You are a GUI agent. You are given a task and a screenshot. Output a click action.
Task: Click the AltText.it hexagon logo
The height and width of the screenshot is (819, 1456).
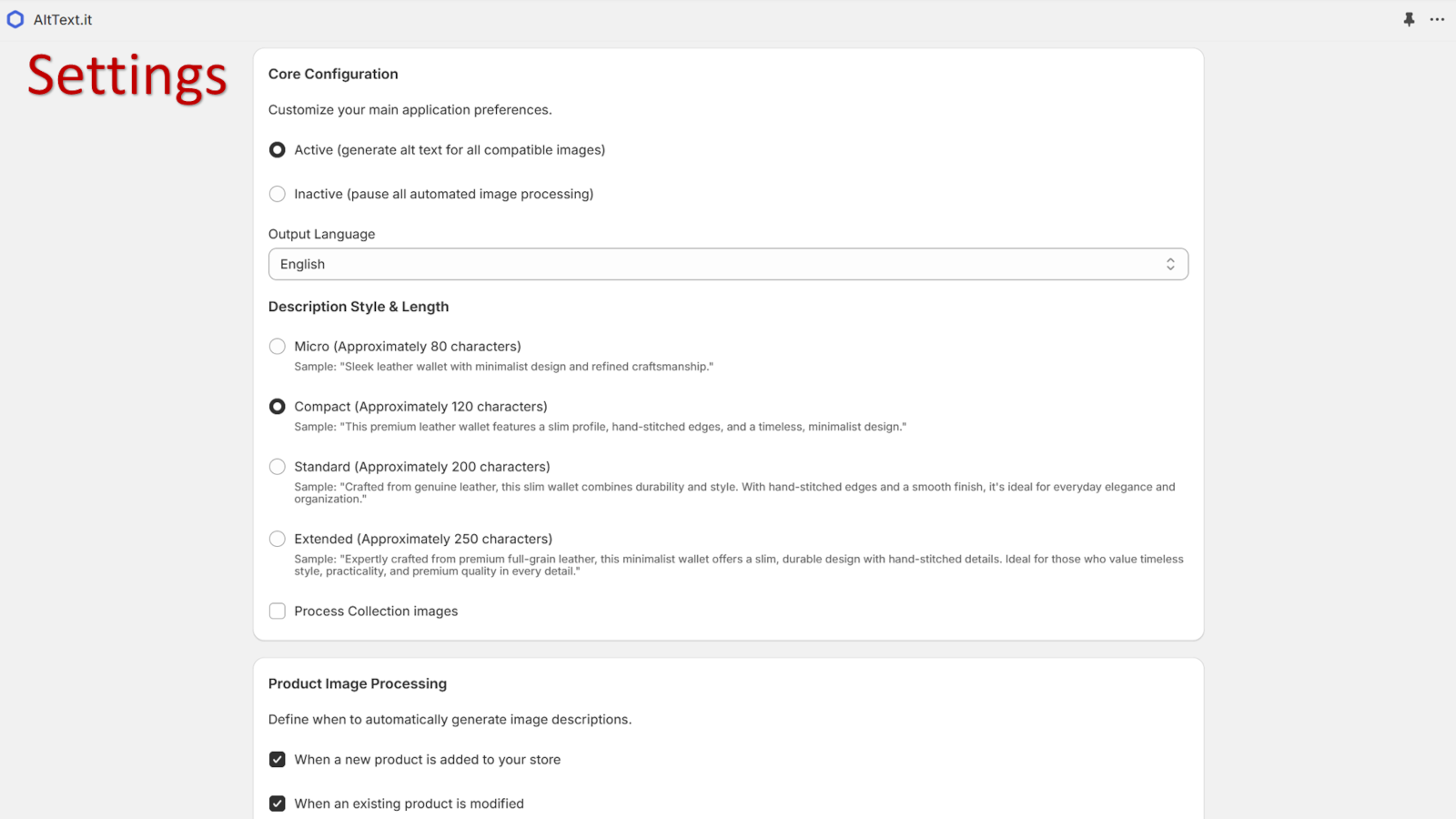(15, 18)
